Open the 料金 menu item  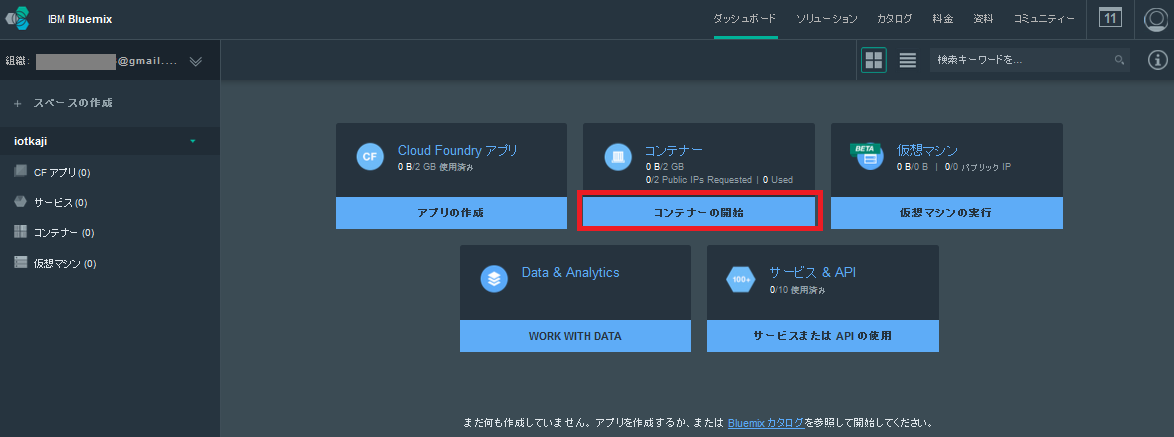tap(943, 19)
